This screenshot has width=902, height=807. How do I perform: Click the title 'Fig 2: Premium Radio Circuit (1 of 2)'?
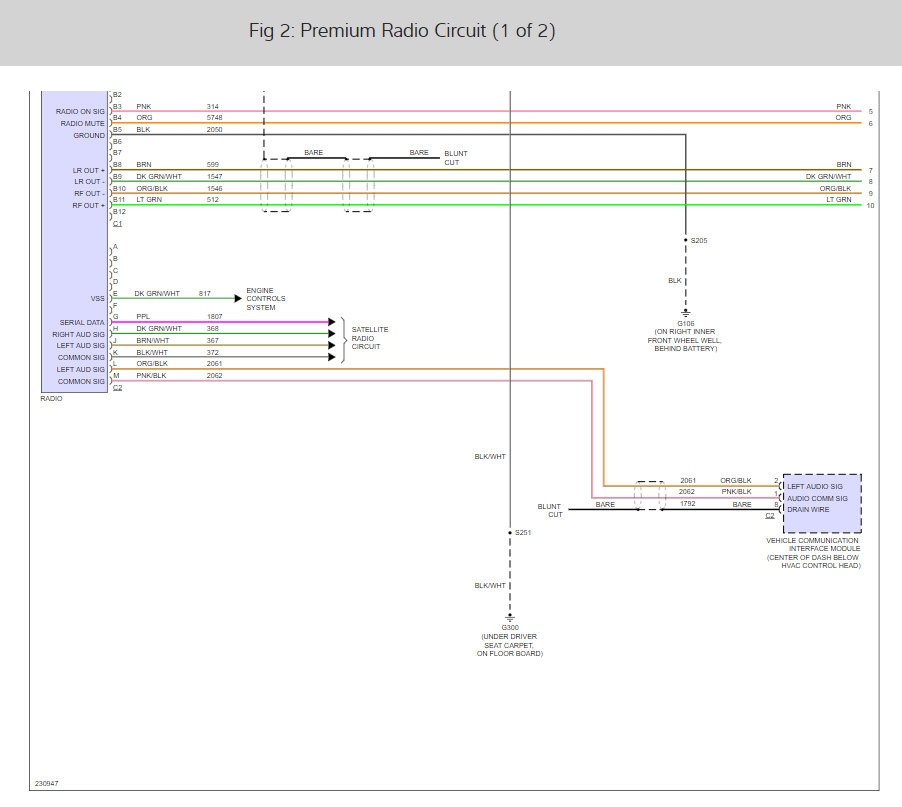[402, 30]
